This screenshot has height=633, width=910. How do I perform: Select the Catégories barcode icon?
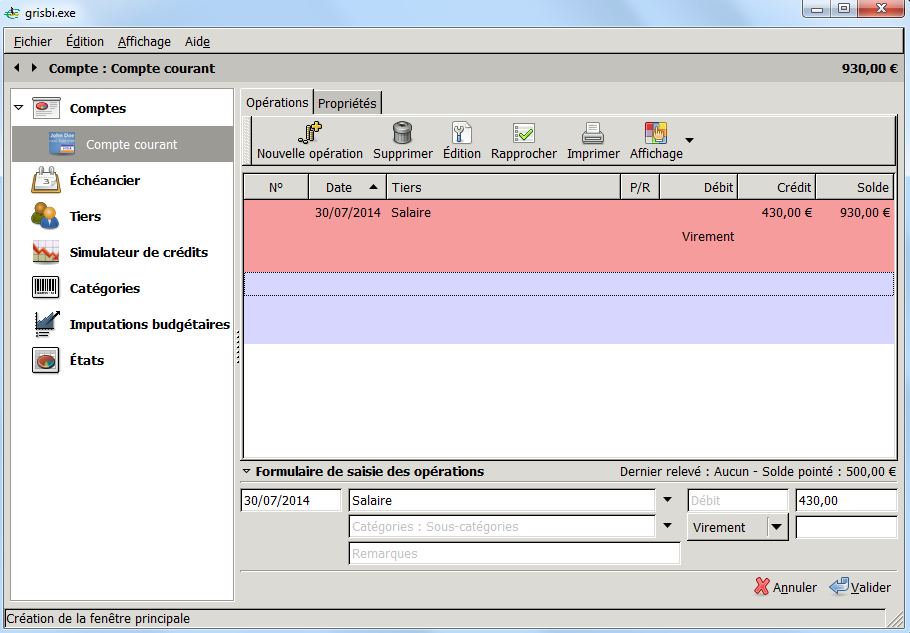[44, 288]
